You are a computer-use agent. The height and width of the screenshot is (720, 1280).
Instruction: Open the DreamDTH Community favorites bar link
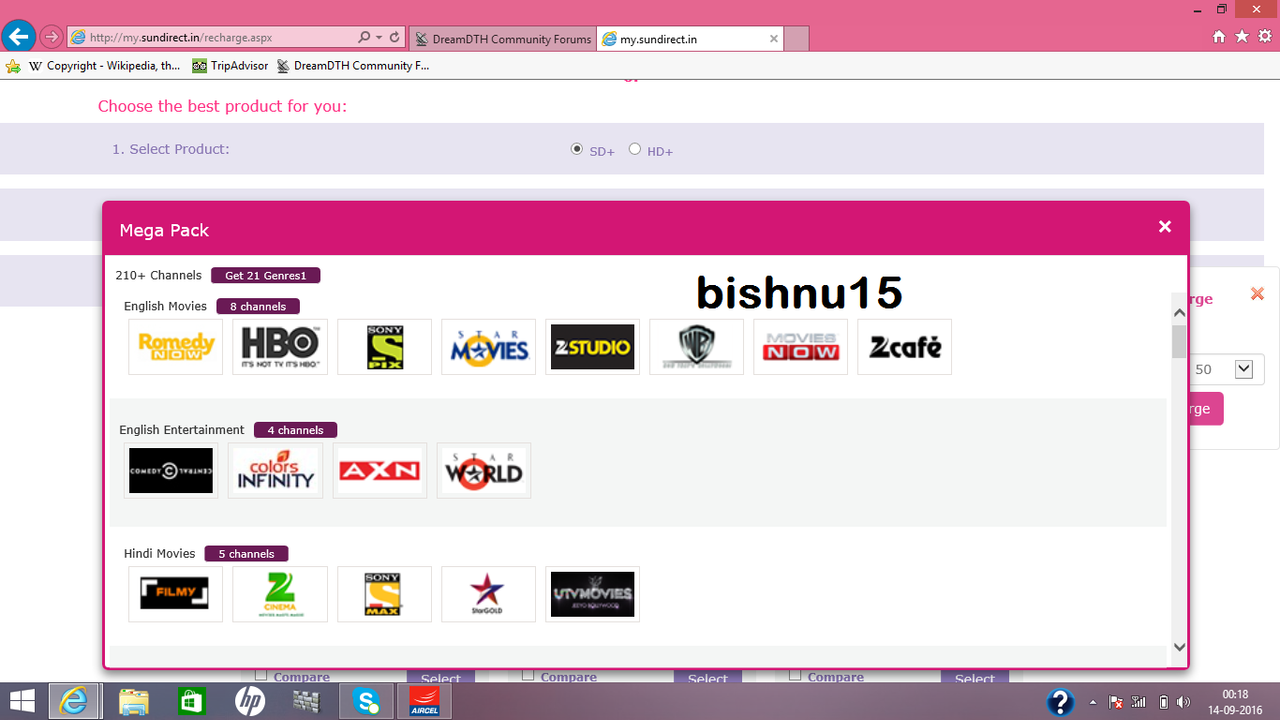[x=352, y=66]
